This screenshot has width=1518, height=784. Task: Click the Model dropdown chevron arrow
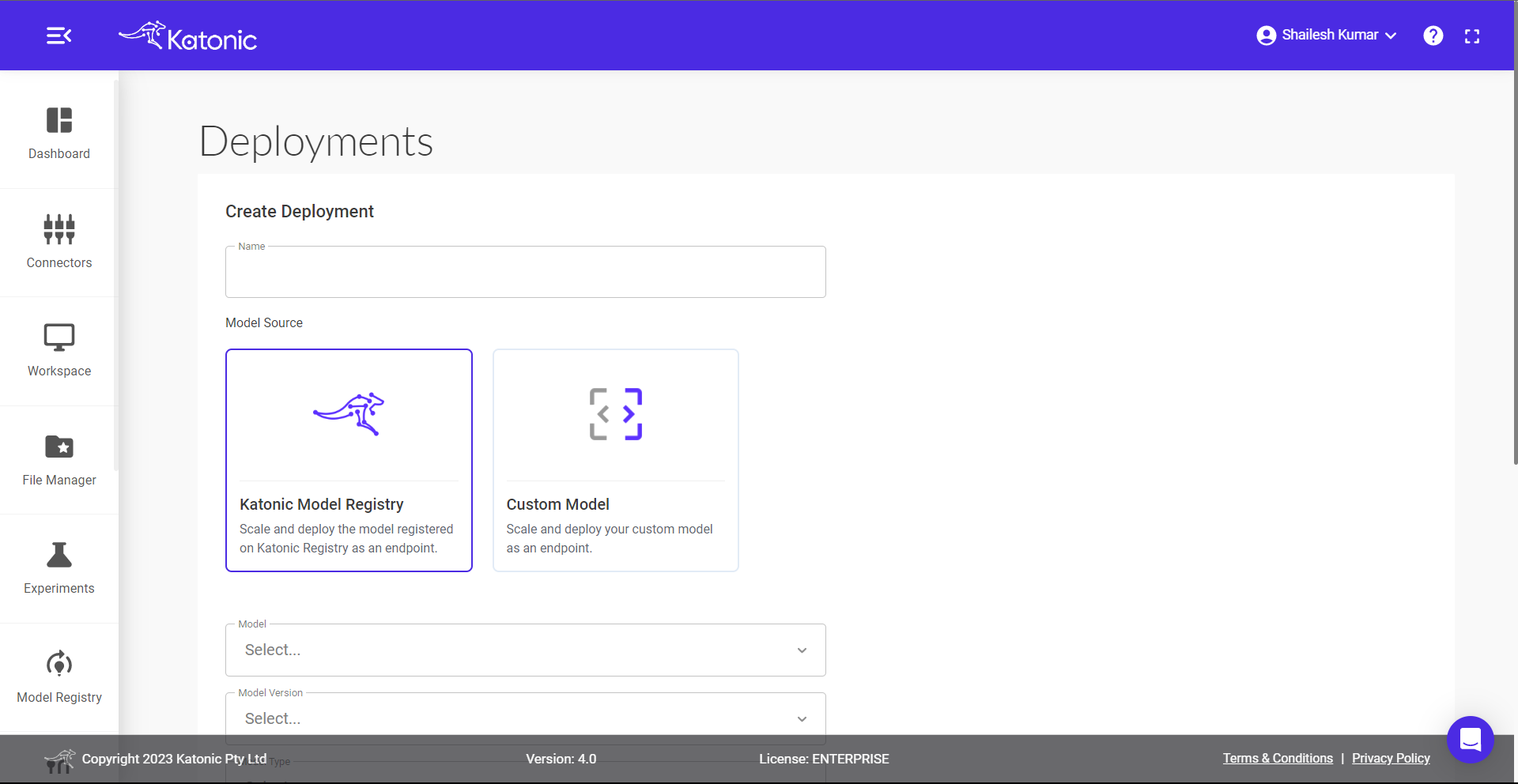pos(802,650)
